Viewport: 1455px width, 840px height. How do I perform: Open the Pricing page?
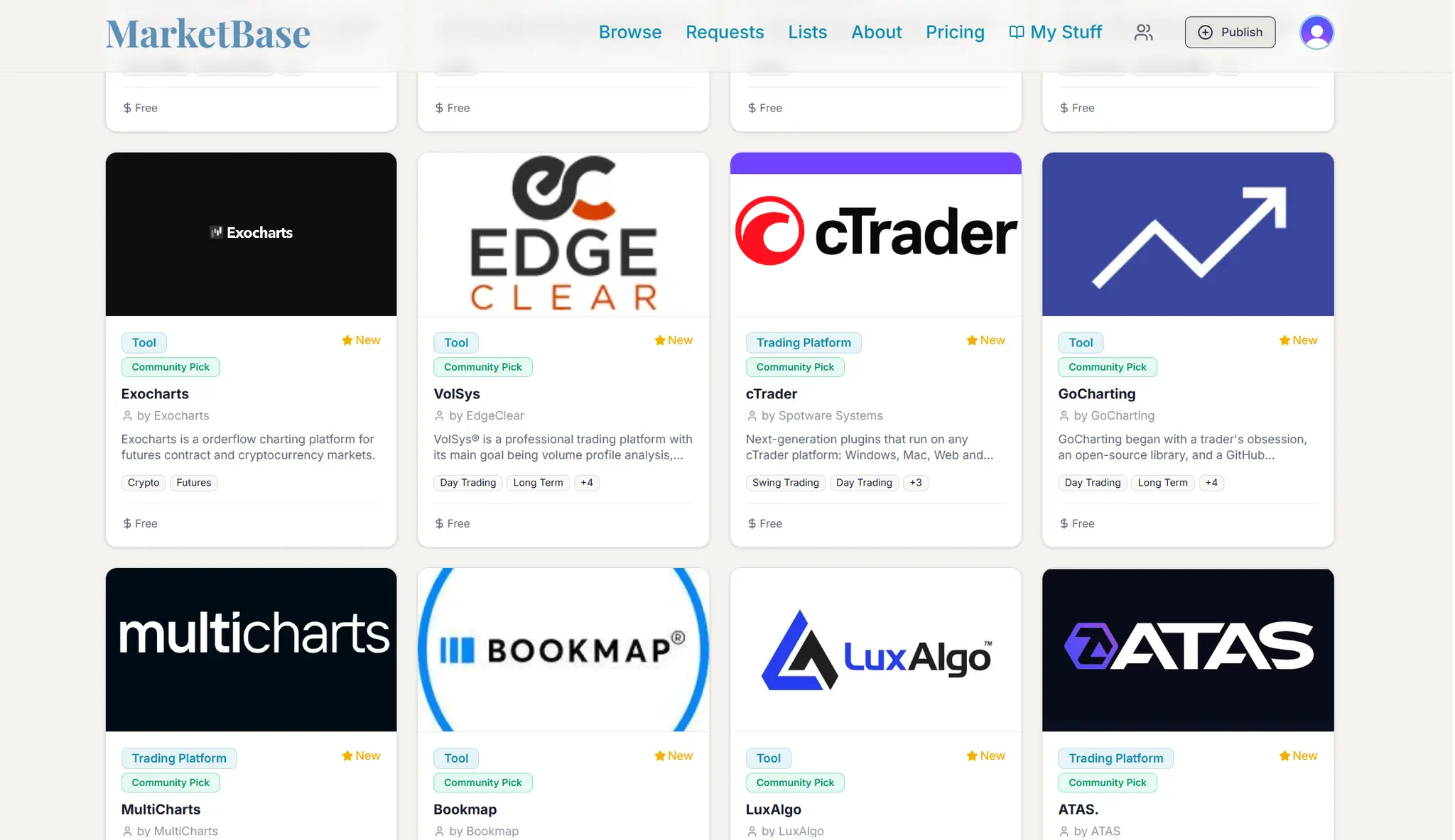[955, 32]
